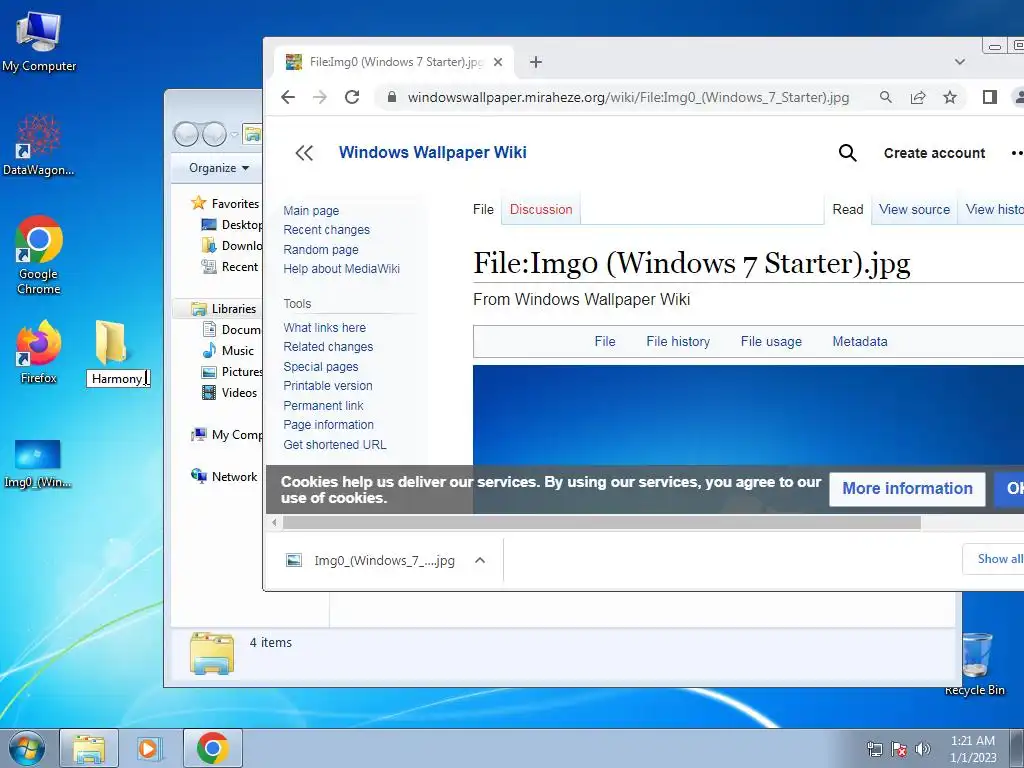Jump to Metadata section
This screenshot has height=768, width=1024.
click(x=860, y=342)
